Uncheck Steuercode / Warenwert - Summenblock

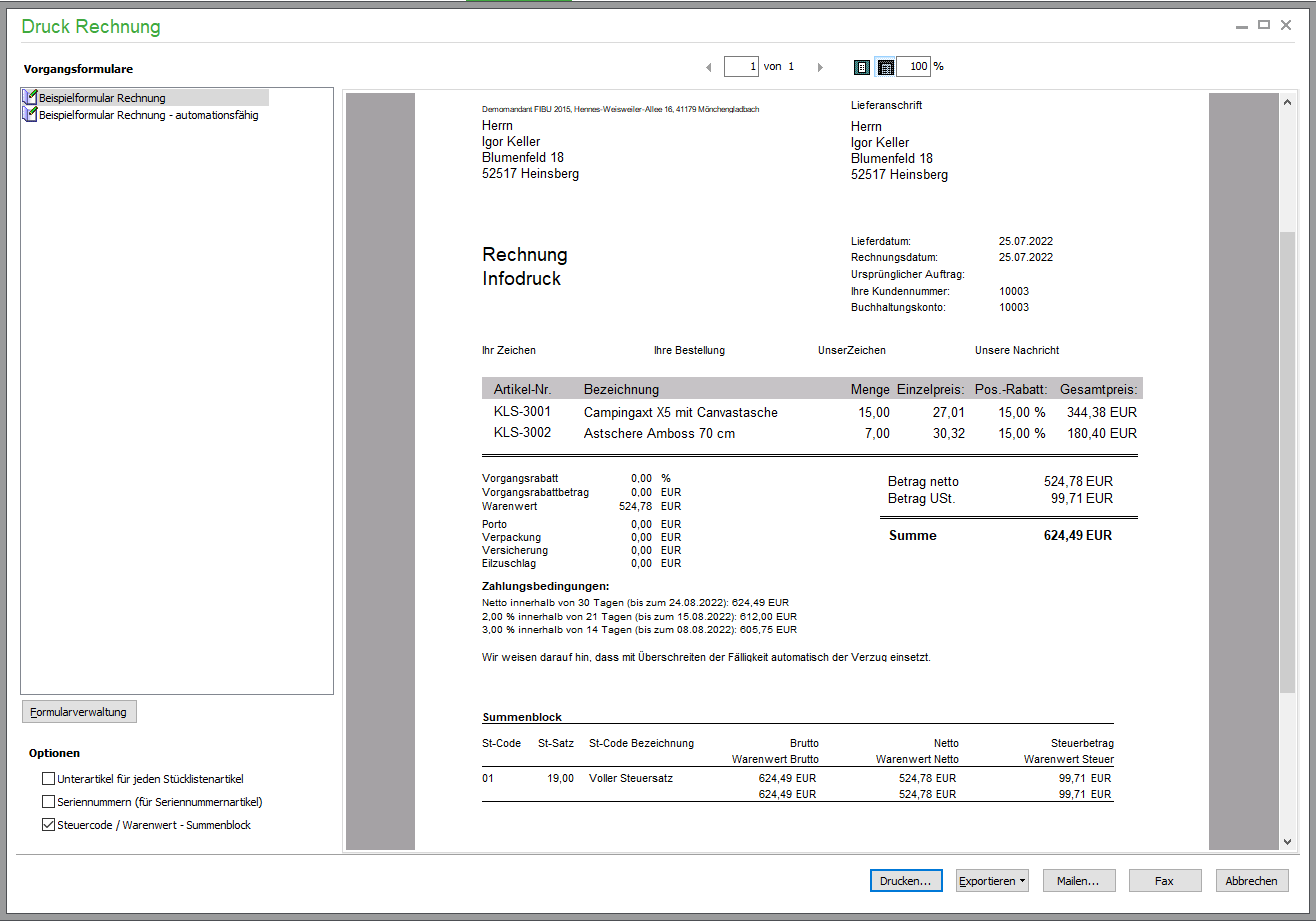point(48,825)
